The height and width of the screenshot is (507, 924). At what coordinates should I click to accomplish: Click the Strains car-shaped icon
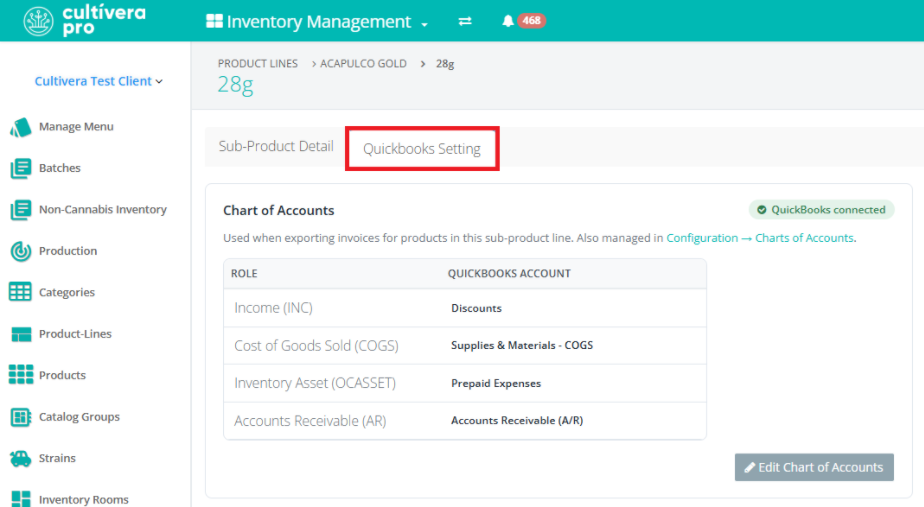click(x=21, y=458)
